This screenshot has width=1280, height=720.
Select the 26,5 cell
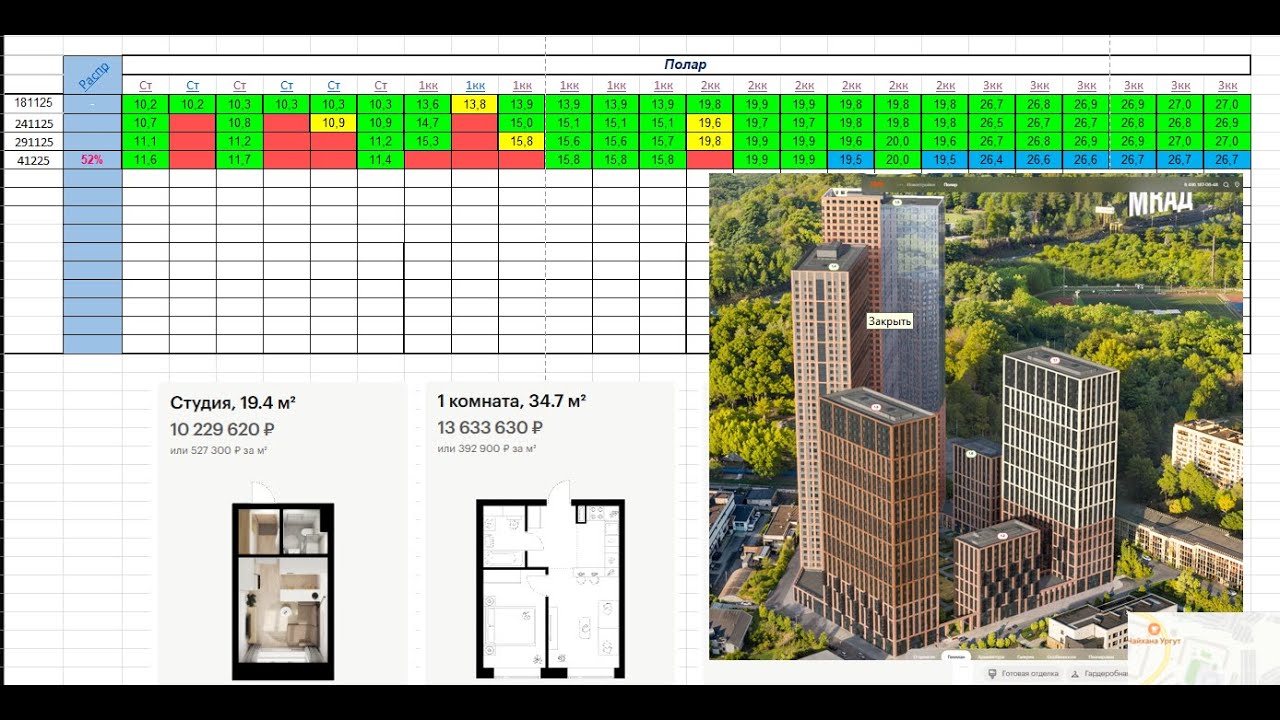992,123
